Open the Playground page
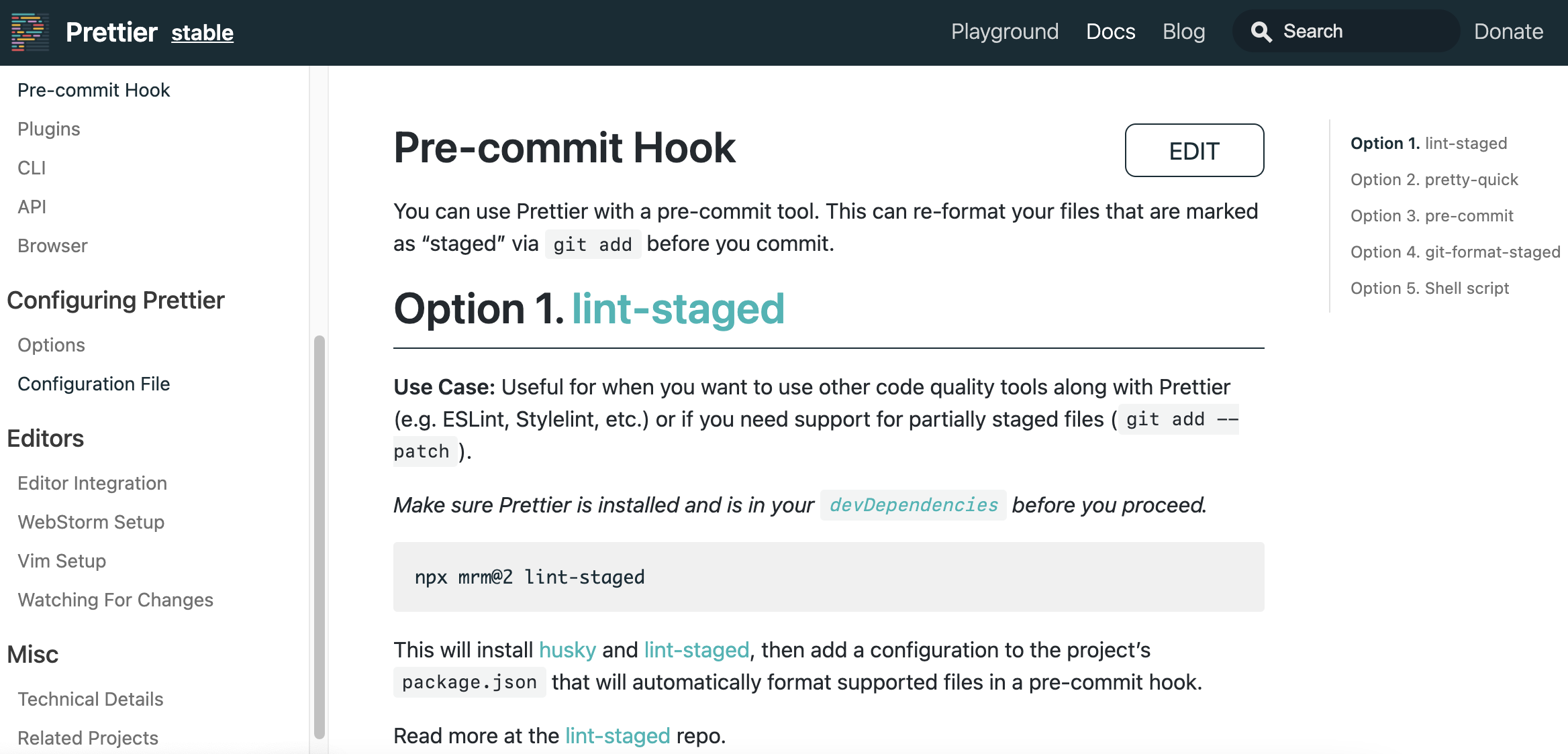 tap(1004, 32)
